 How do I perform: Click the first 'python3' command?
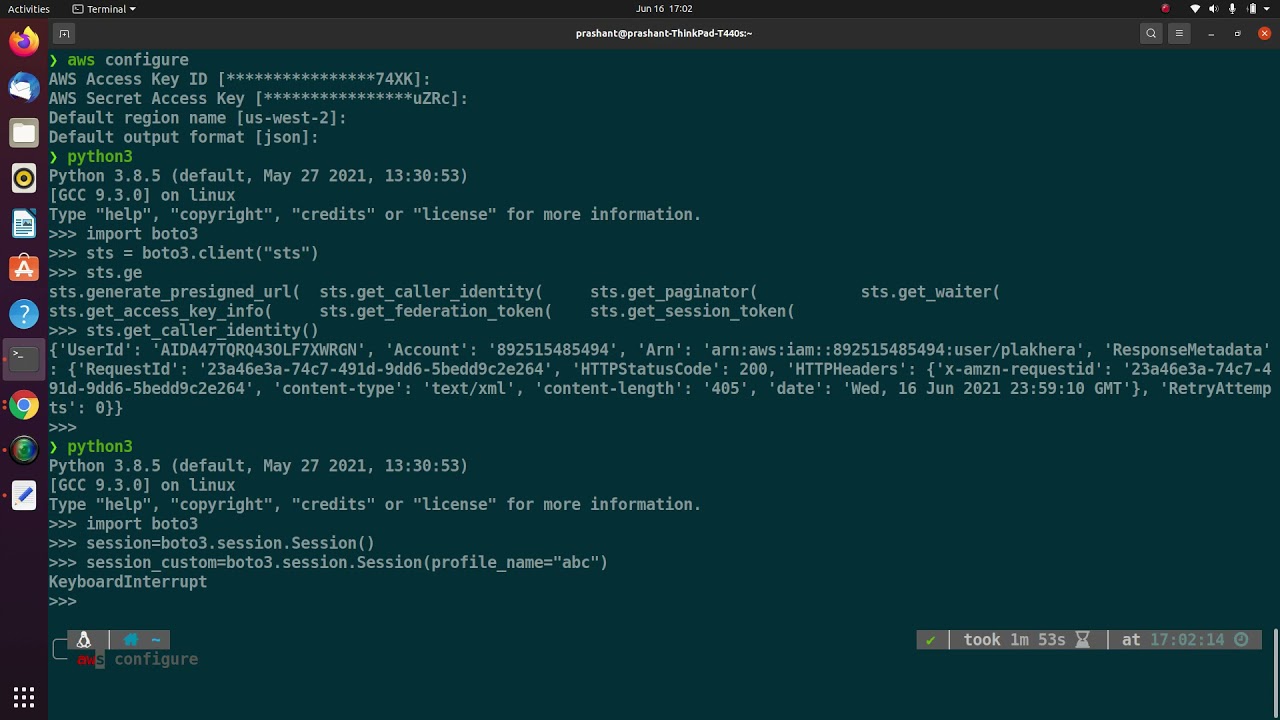[99, 156]
